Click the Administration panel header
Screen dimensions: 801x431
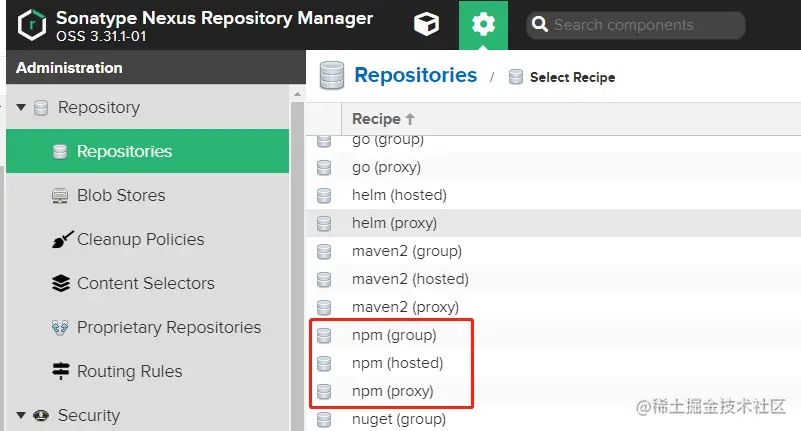click(156, 67)
